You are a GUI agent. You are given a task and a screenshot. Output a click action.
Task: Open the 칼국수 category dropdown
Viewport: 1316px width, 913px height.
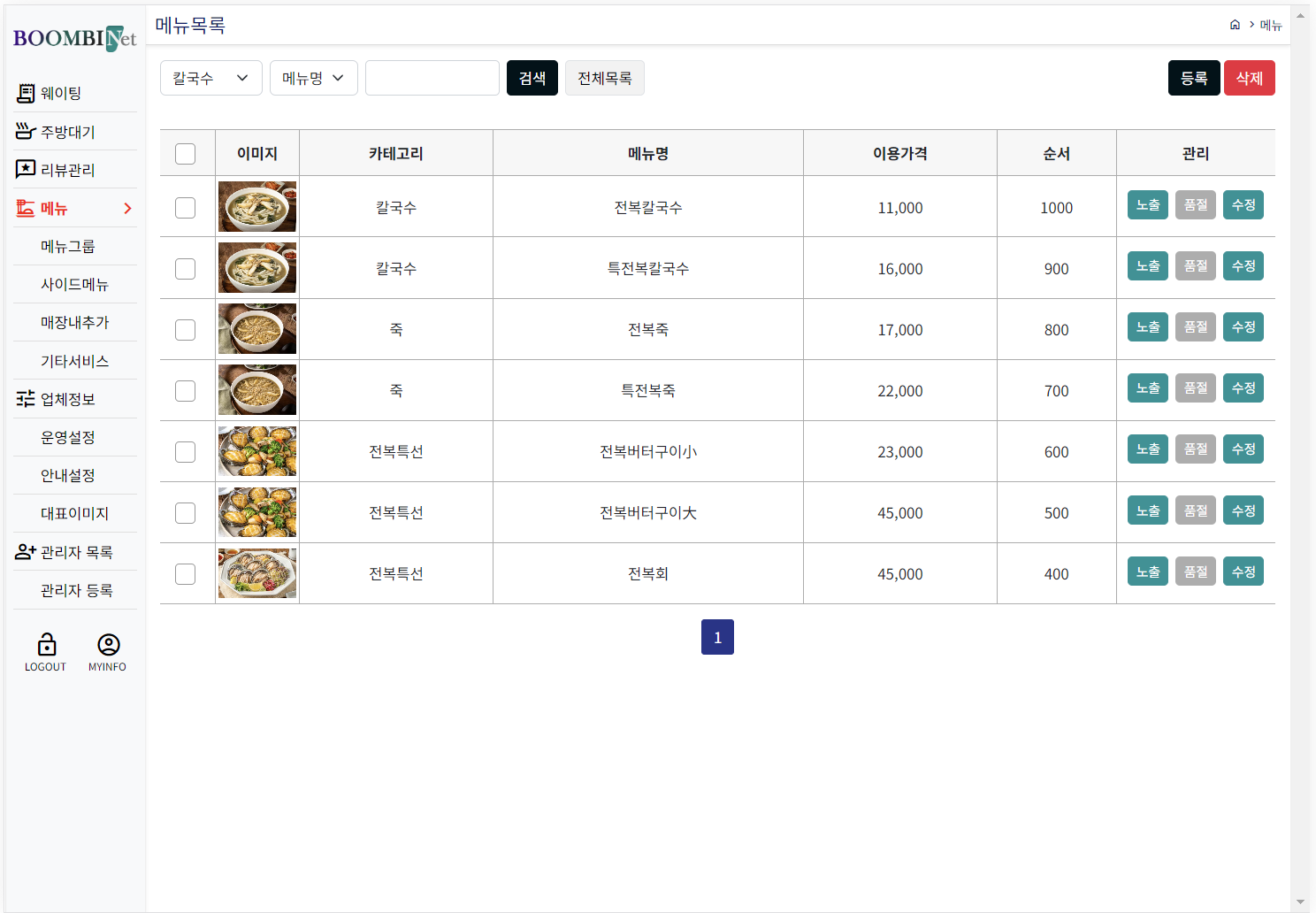tap(210, 78)
